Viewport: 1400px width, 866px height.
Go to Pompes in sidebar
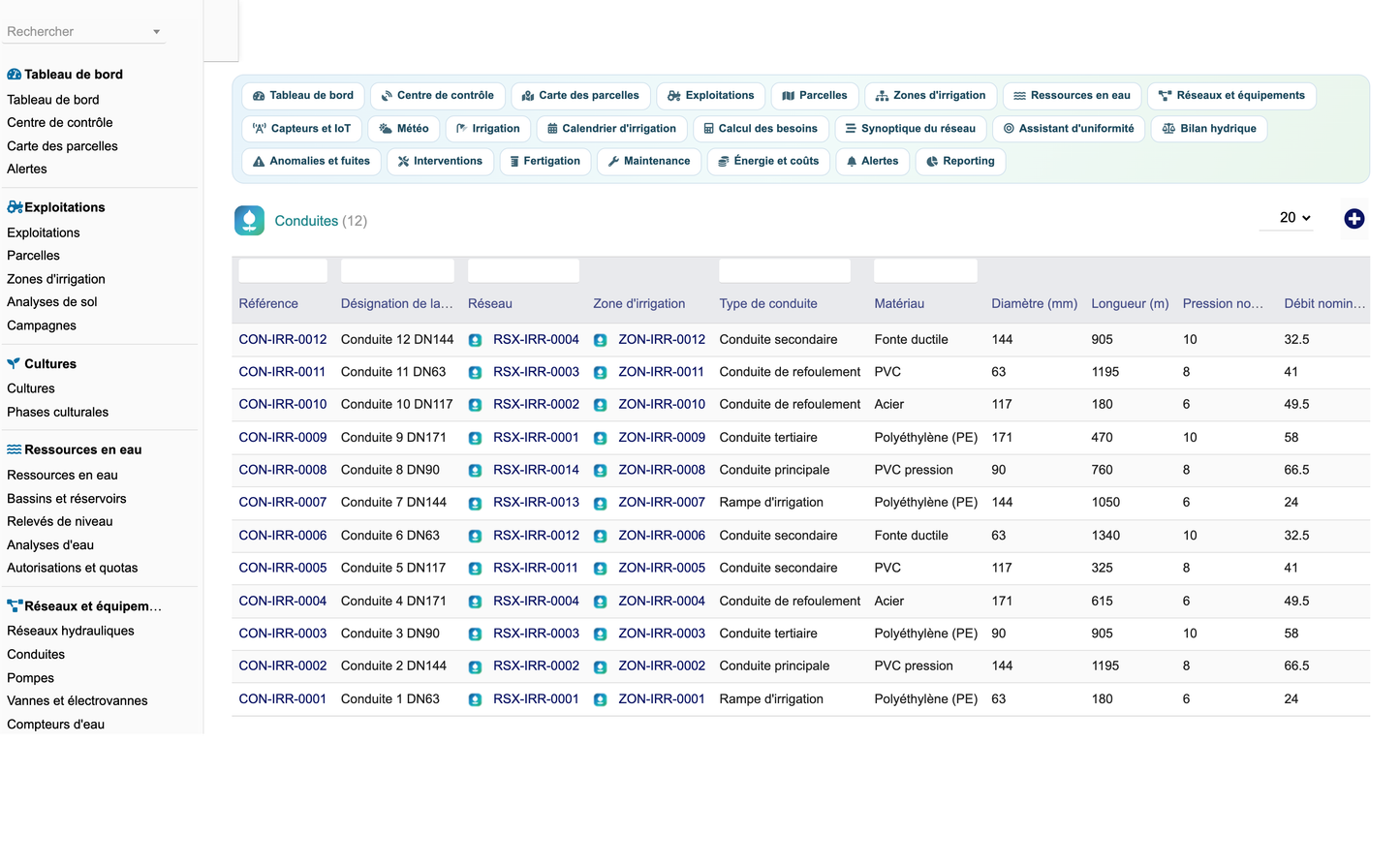pos(30,678)
